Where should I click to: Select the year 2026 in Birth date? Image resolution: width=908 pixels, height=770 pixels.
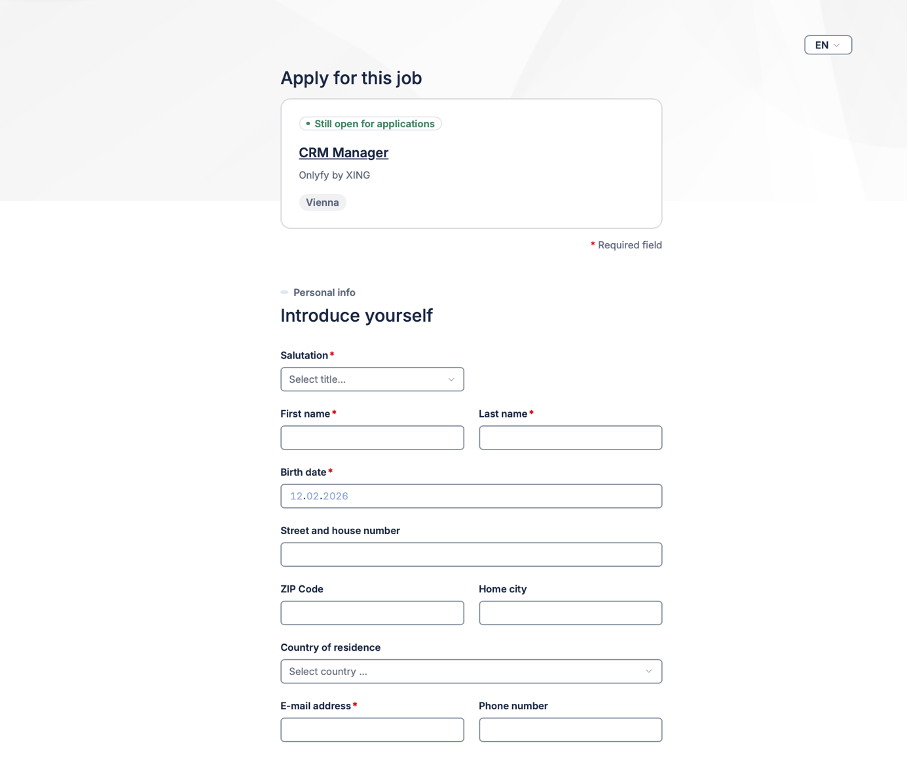coord(335,496)
